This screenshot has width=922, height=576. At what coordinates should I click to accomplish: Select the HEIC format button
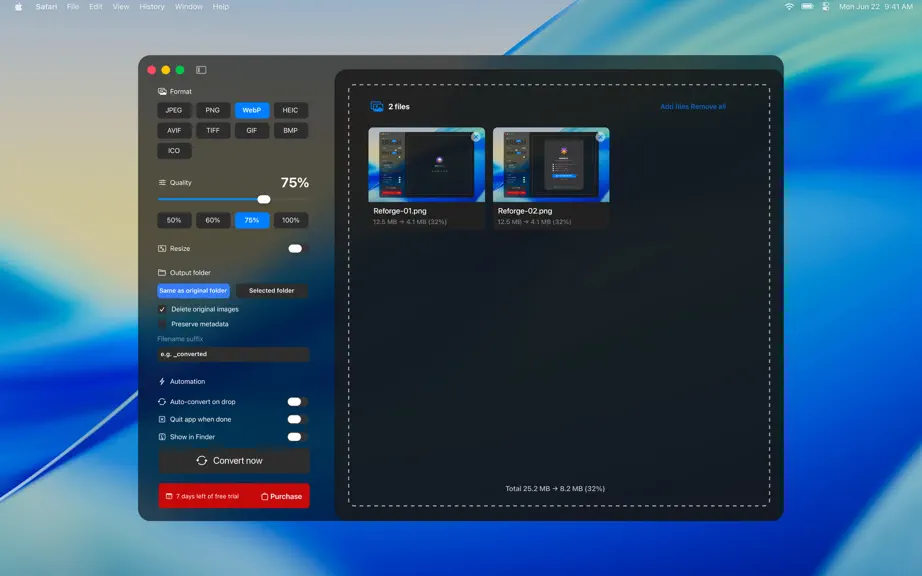[290, 110]
